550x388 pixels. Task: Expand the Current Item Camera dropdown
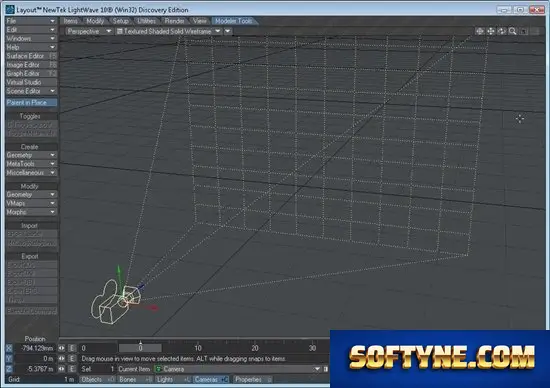(237, 369)
